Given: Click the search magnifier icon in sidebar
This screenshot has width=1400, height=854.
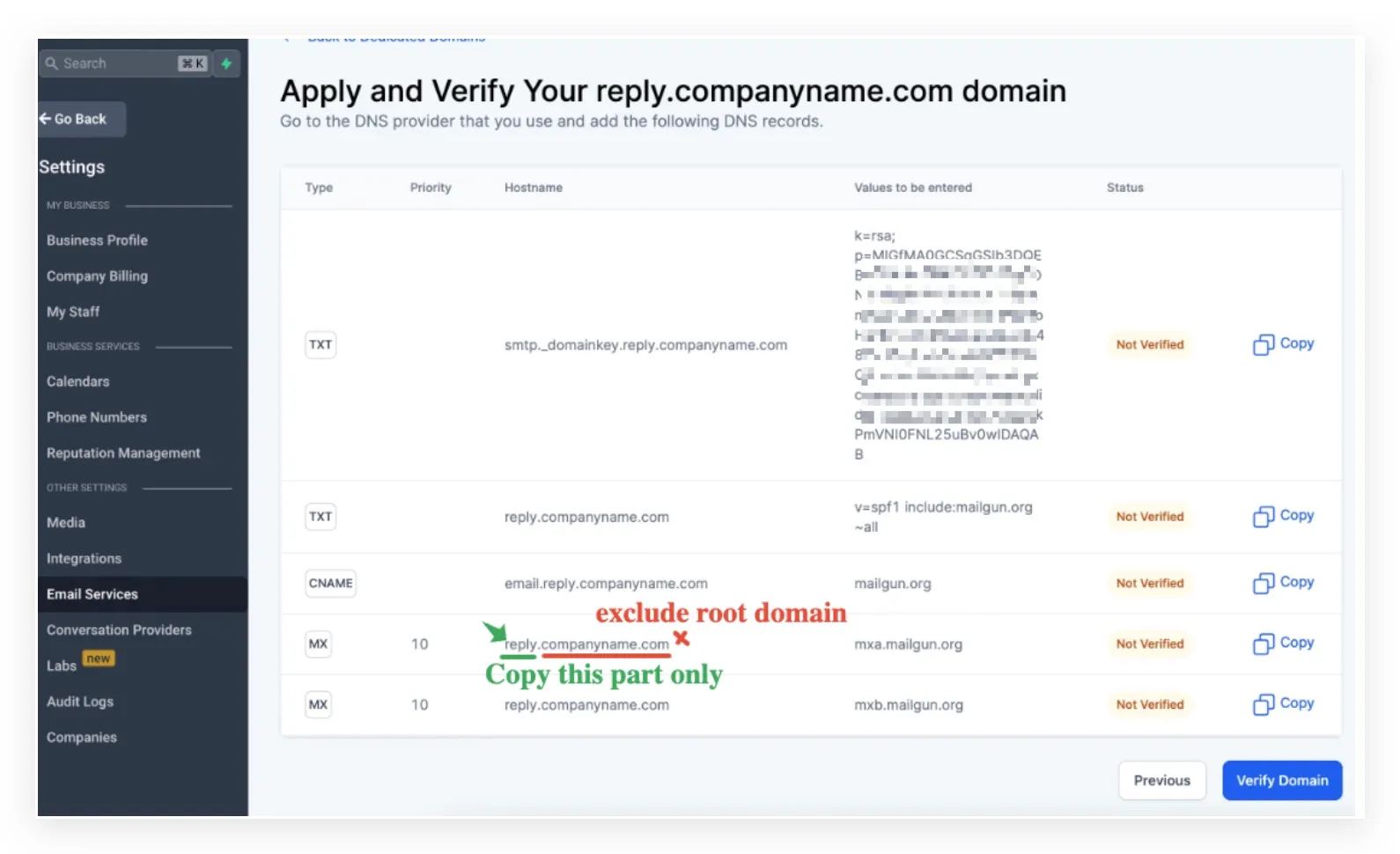Looking at the screenshot, I should 52,63.
